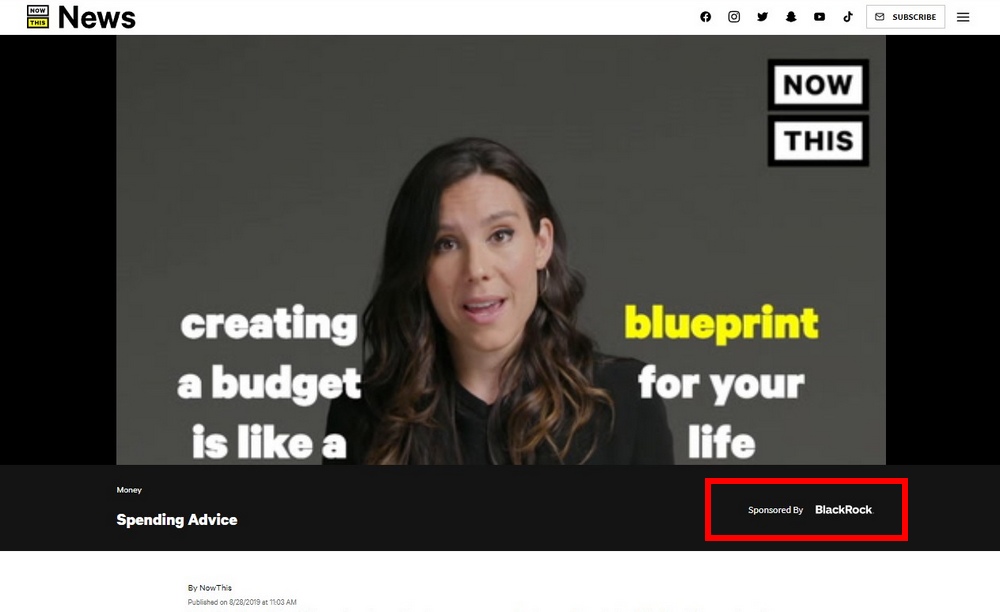Open the NowThis Facebook page icon
This screenshot has width=1000, height=612.
(x=705, y=17)
